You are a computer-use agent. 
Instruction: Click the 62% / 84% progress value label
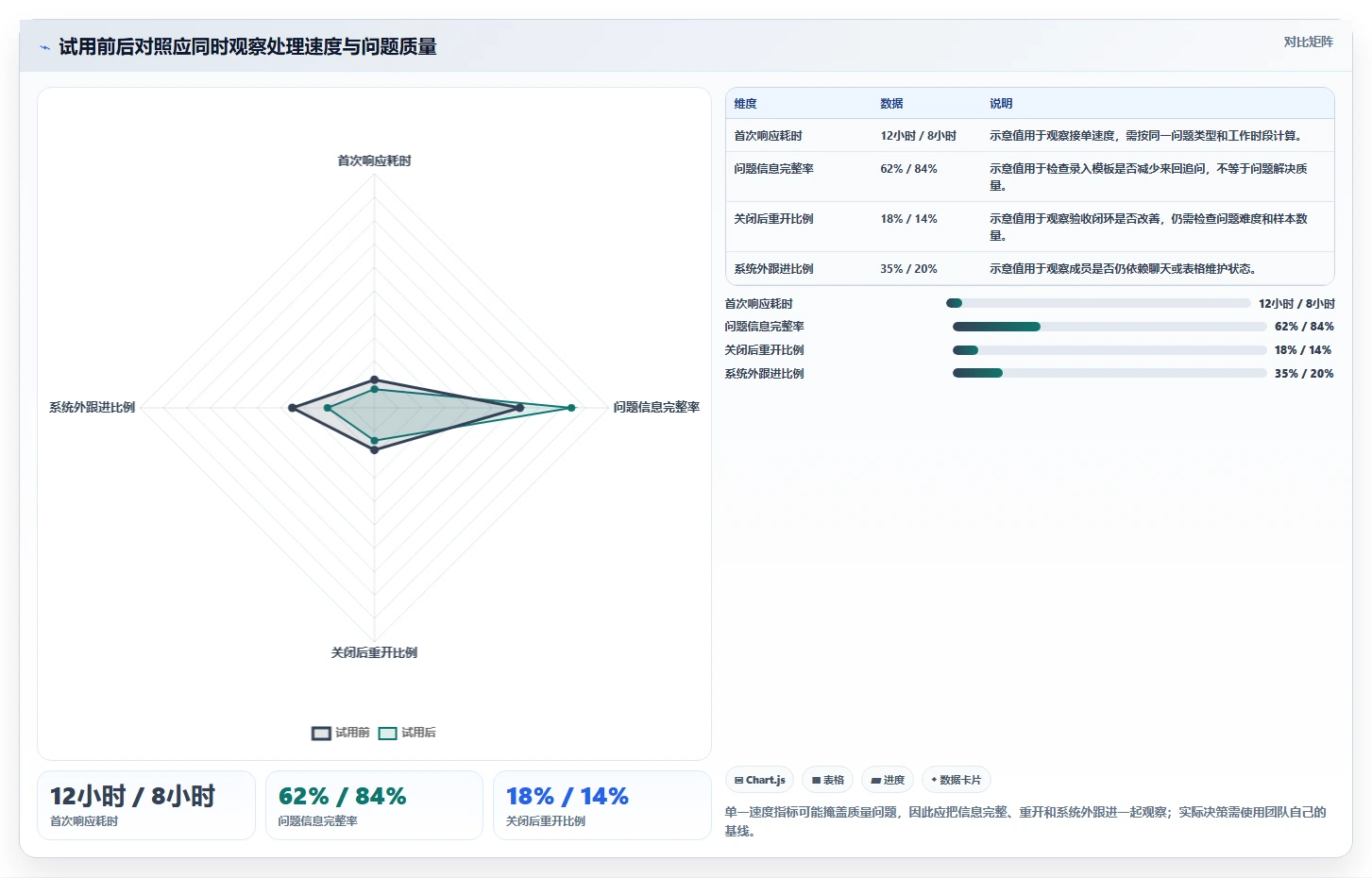pos(1304,327)
